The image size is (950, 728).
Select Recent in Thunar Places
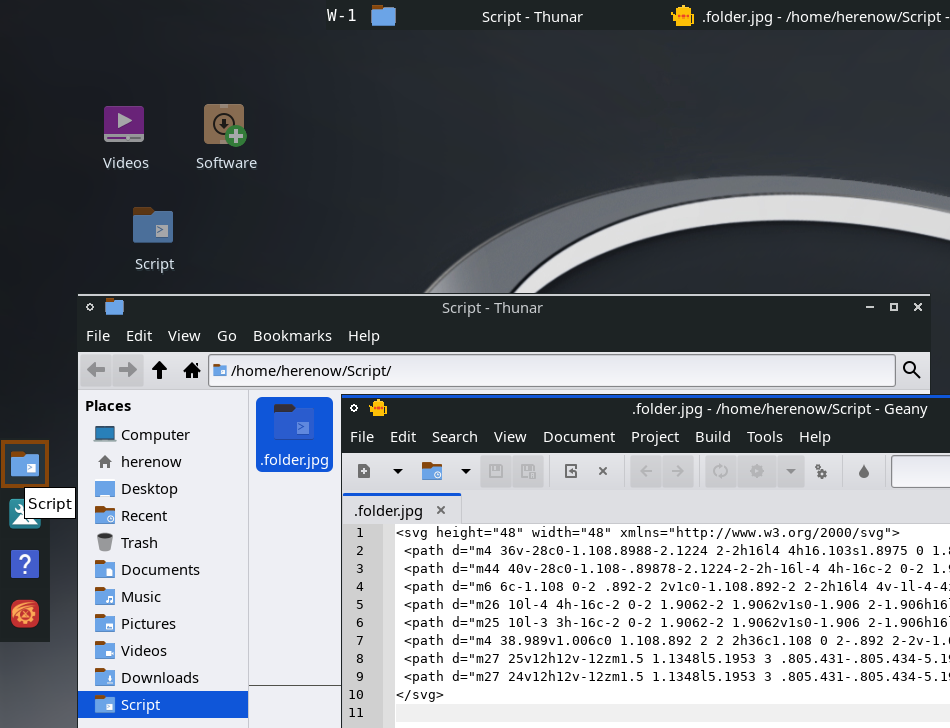tap(163, 515)
